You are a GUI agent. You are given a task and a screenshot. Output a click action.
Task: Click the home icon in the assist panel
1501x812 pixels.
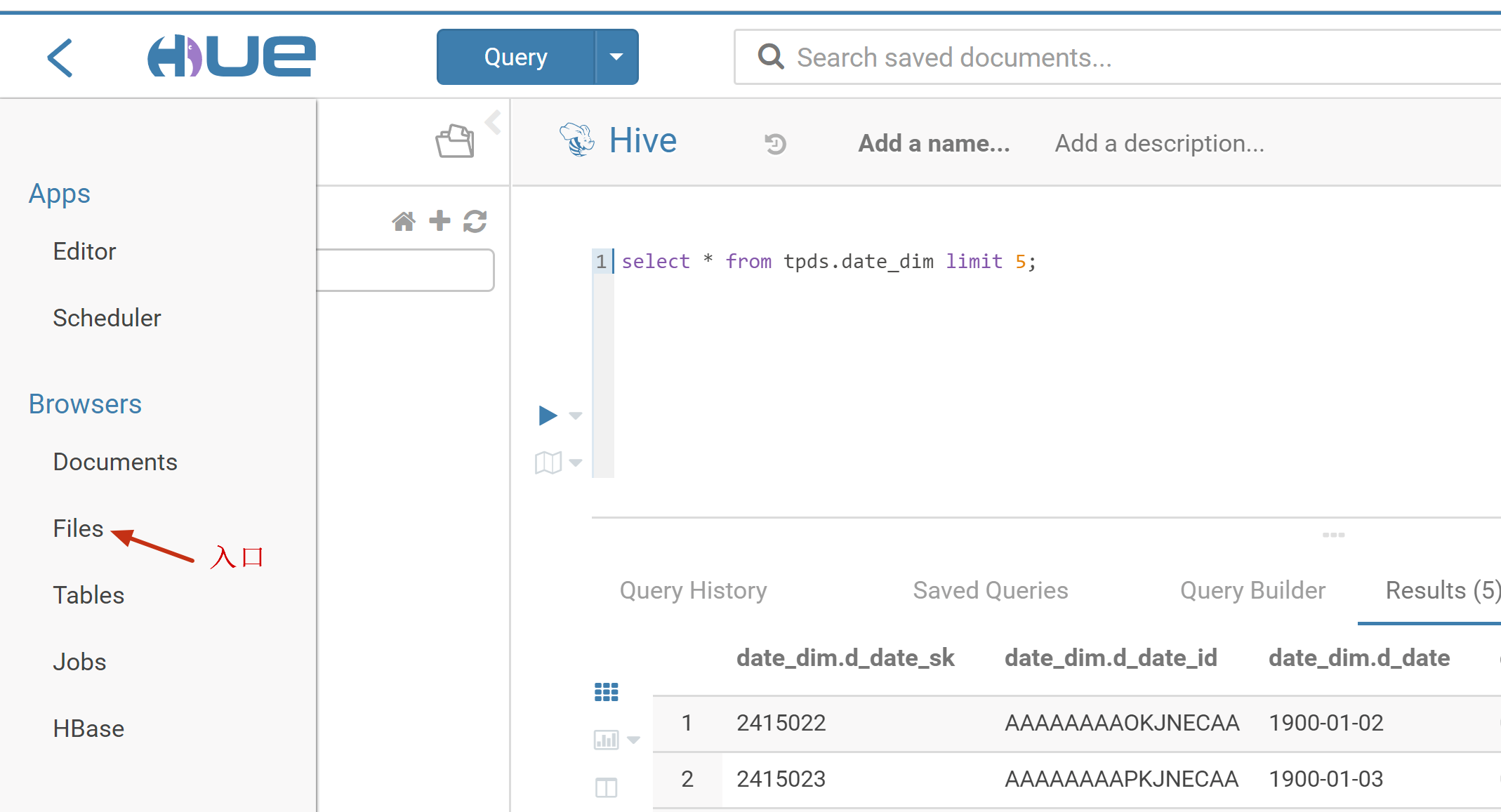click(404, 220)
